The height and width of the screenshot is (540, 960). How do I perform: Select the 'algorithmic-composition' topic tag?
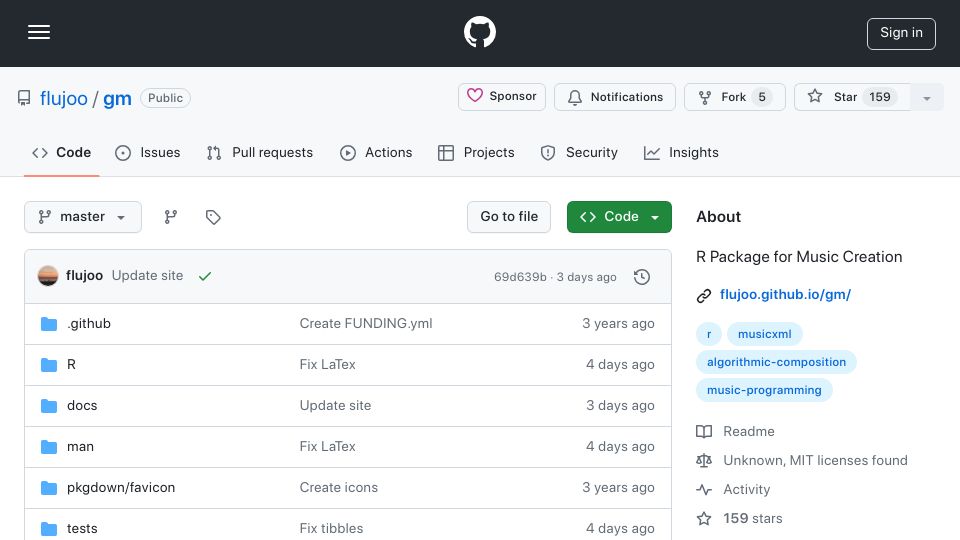[776, 362]
